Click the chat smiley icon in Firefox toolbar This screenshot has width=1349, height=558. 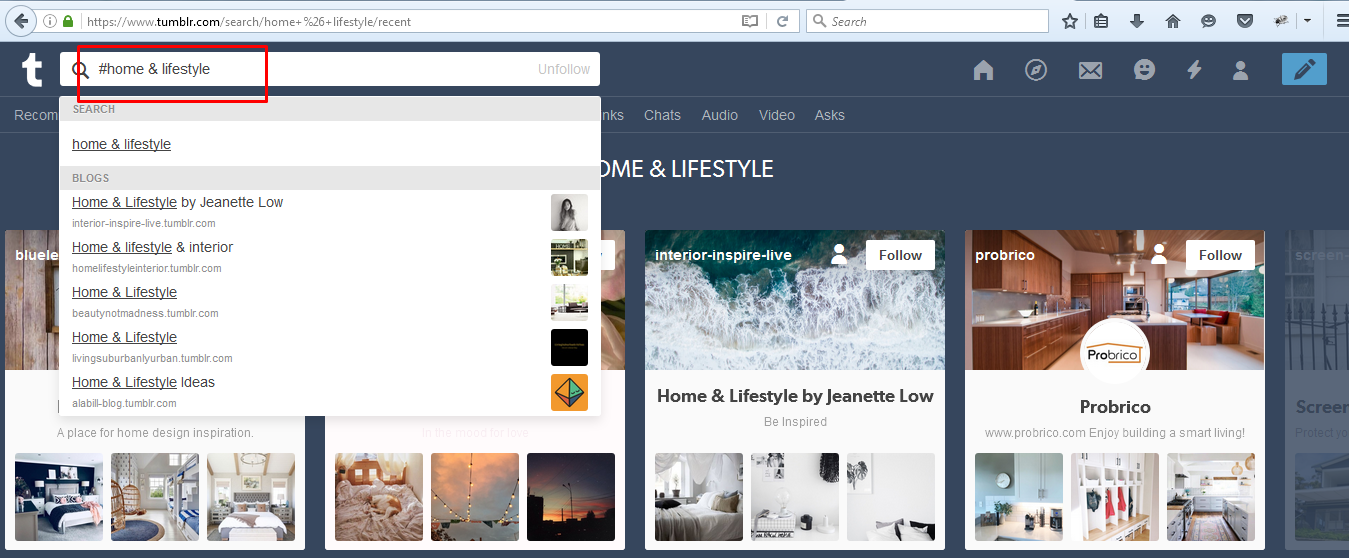(1209, 21)
